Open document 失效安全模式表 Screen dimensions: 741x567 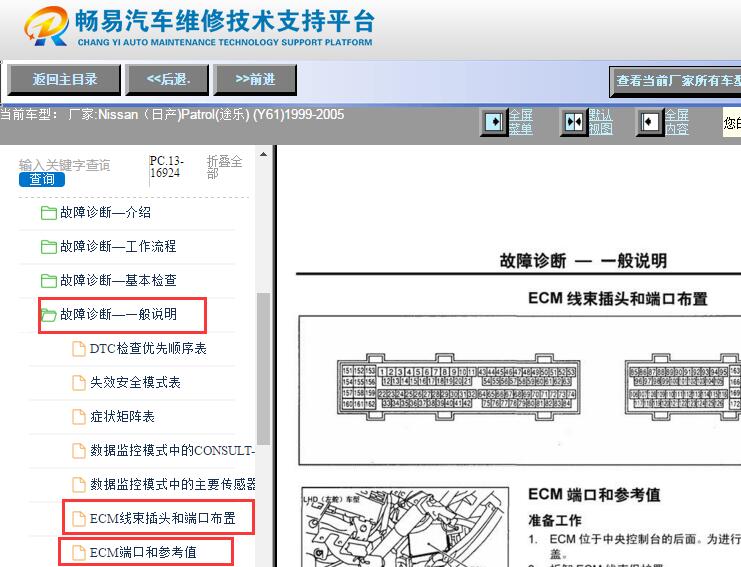pyautogui.click(x=136, y=383)
